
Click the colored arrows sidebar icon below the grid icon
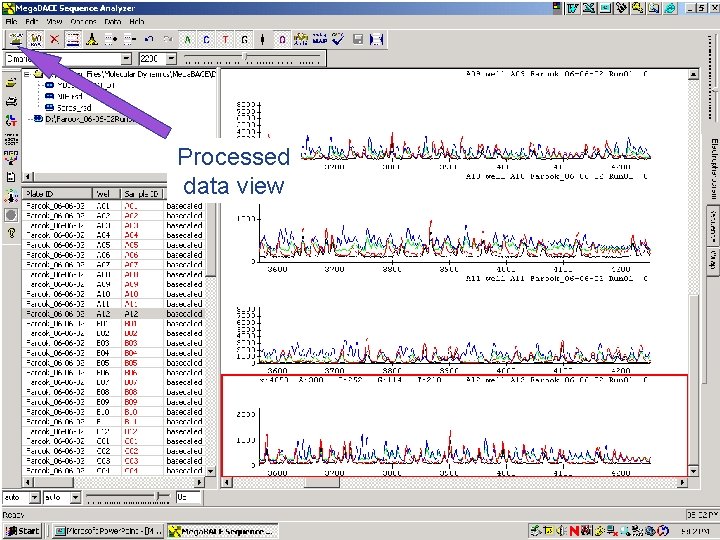(x=11, y=158)
